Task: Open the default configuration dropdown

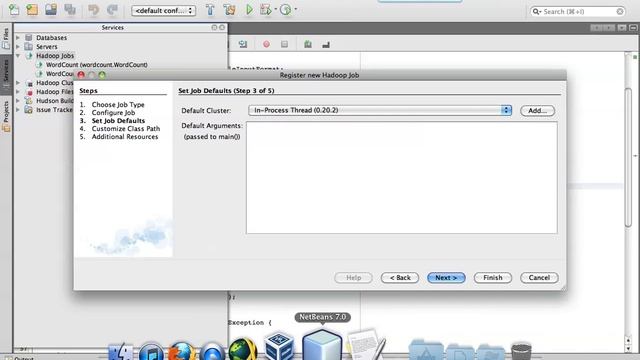Action: (163, 11)
